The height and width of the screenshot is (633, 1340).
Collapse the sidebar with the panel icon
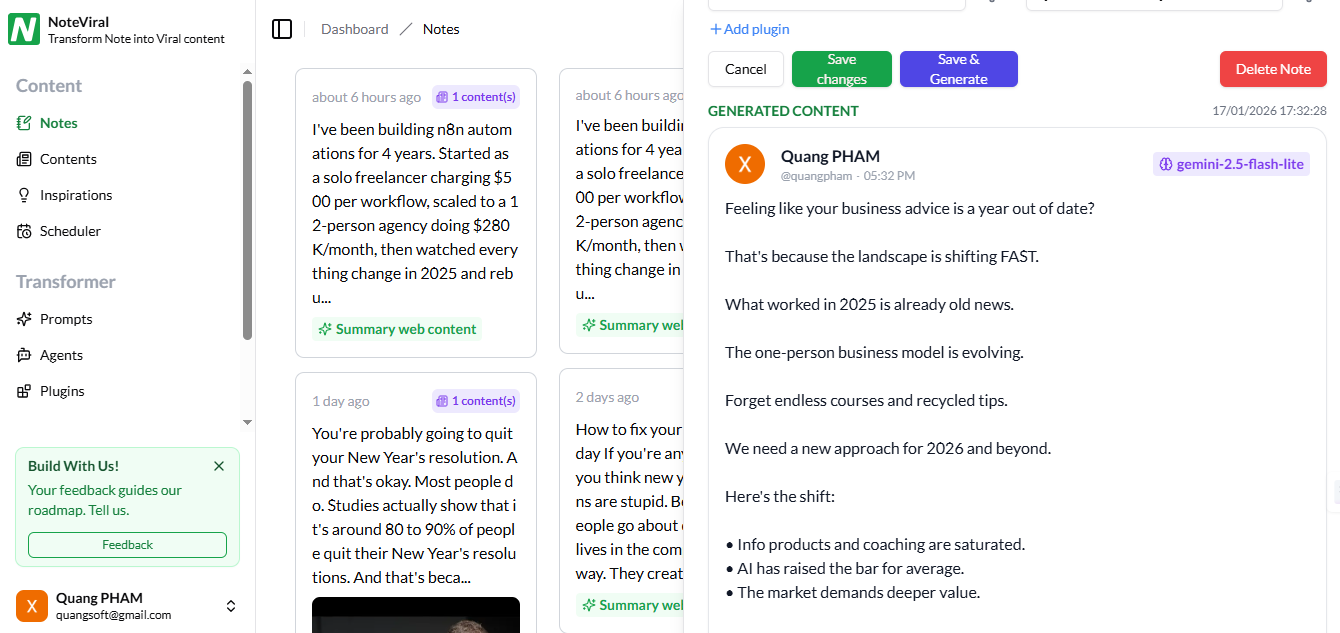point(282,29)
